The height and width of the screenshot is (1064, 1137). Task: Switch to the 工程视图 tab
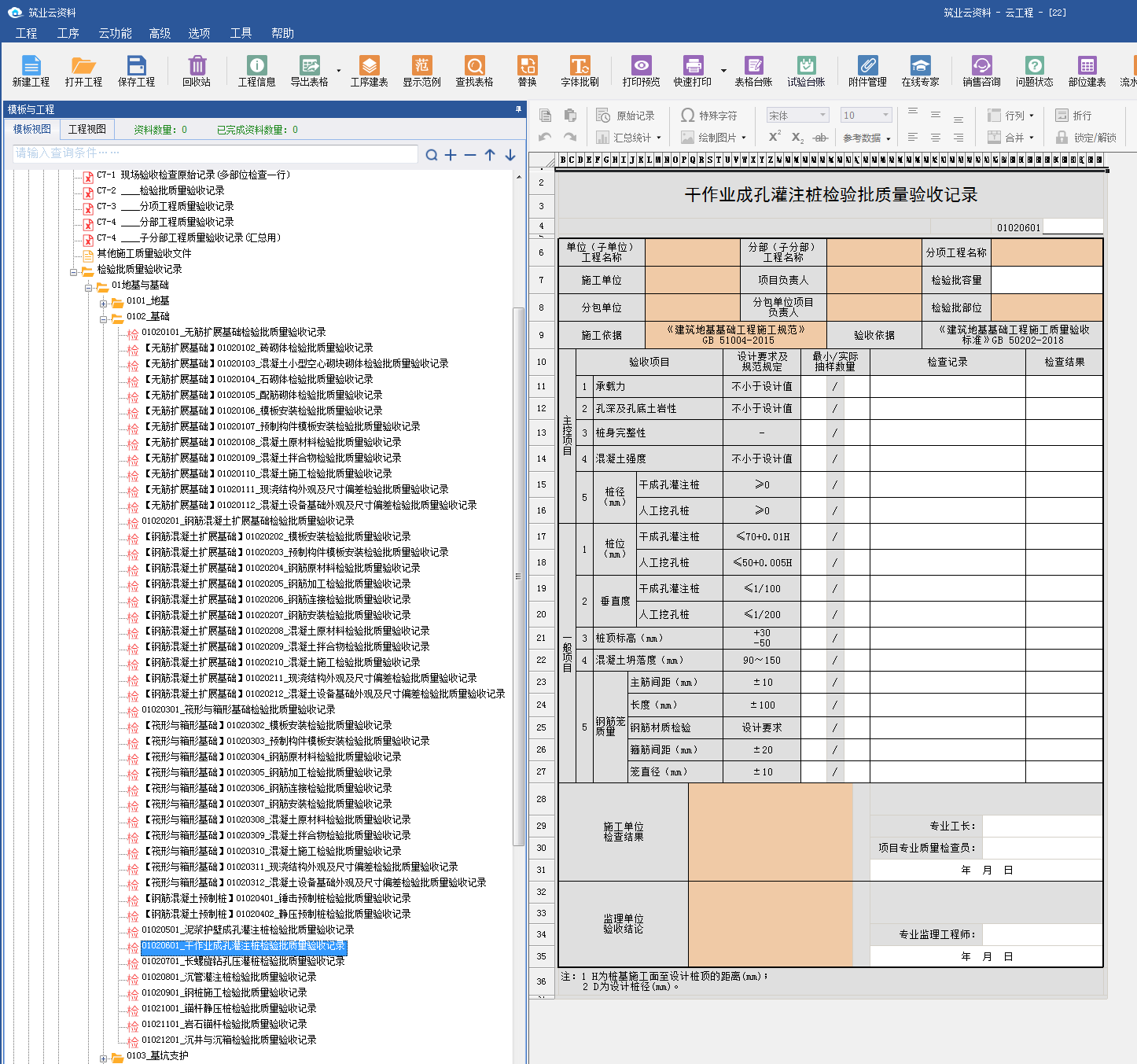point(86,129)
